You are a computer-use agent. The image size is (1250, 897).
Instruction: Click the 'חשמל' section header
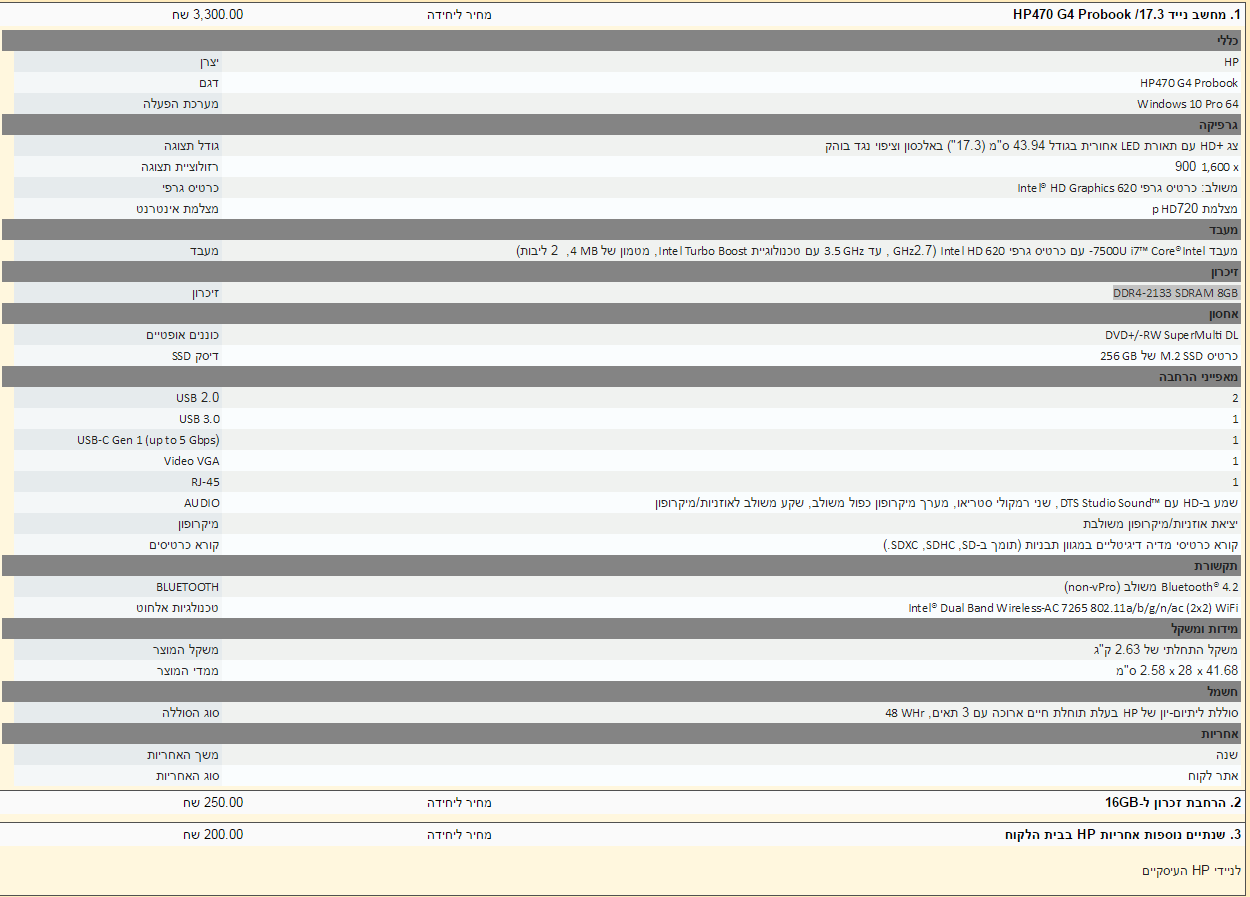(x=621, y=691)
